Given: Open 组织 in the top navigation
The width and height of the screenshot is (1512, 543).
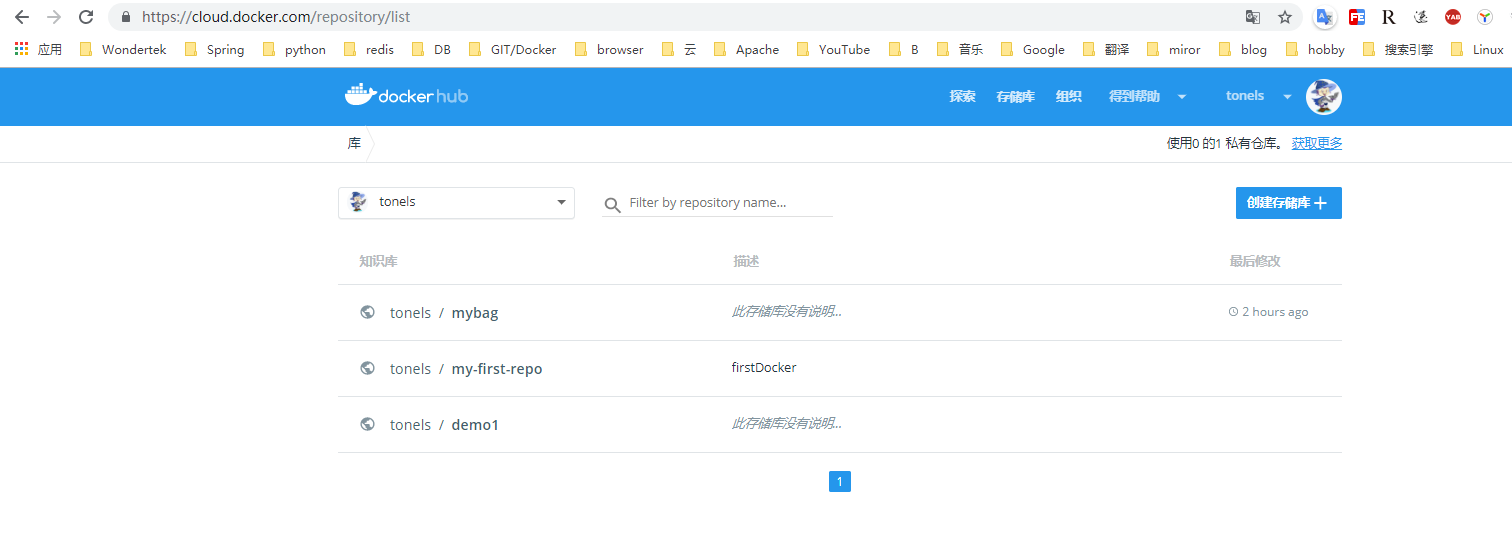Looking at the screenshot, I should point(1069,96).
